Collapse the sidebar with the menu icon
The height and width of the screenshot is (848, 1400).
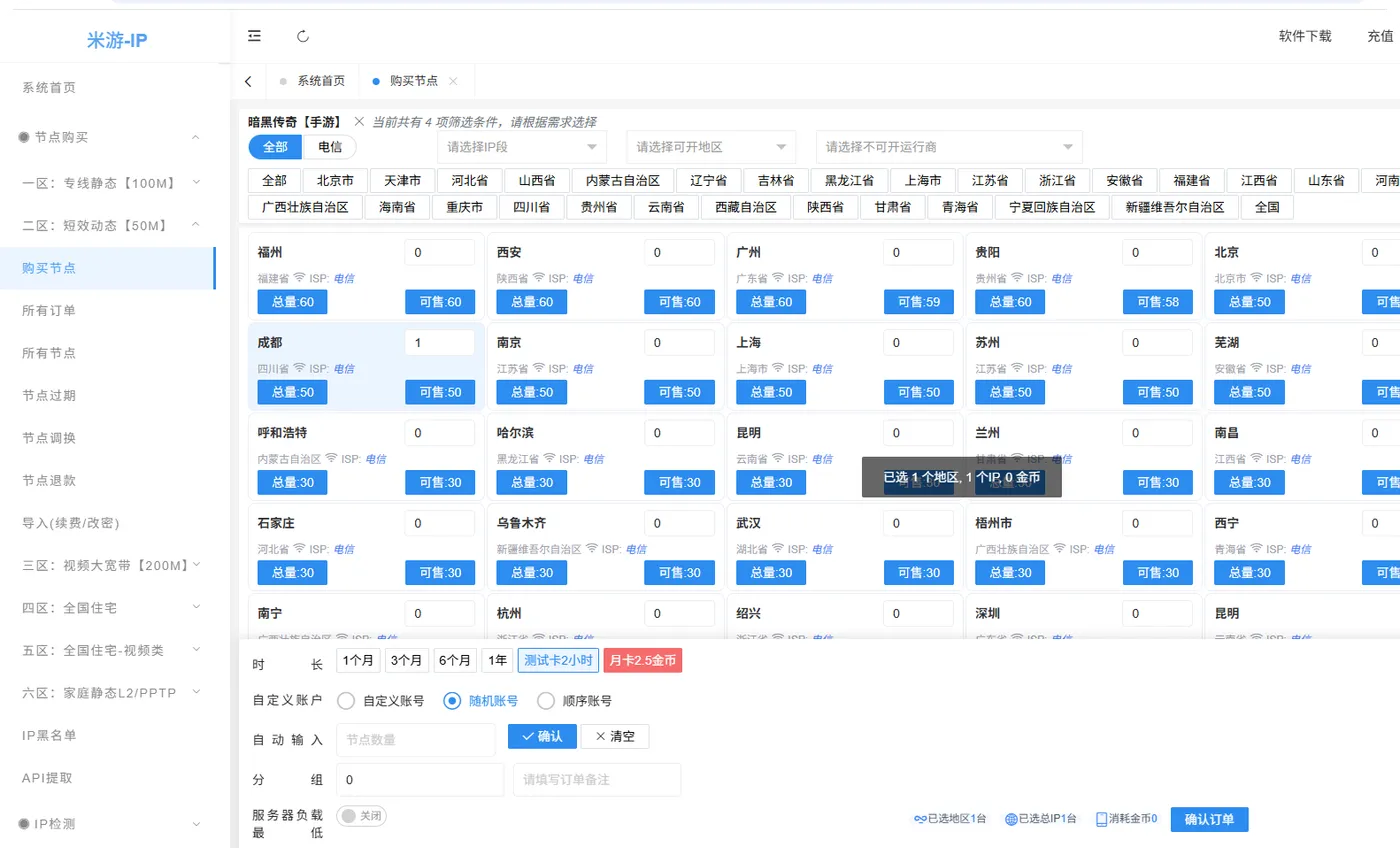(x=254, y=36)
